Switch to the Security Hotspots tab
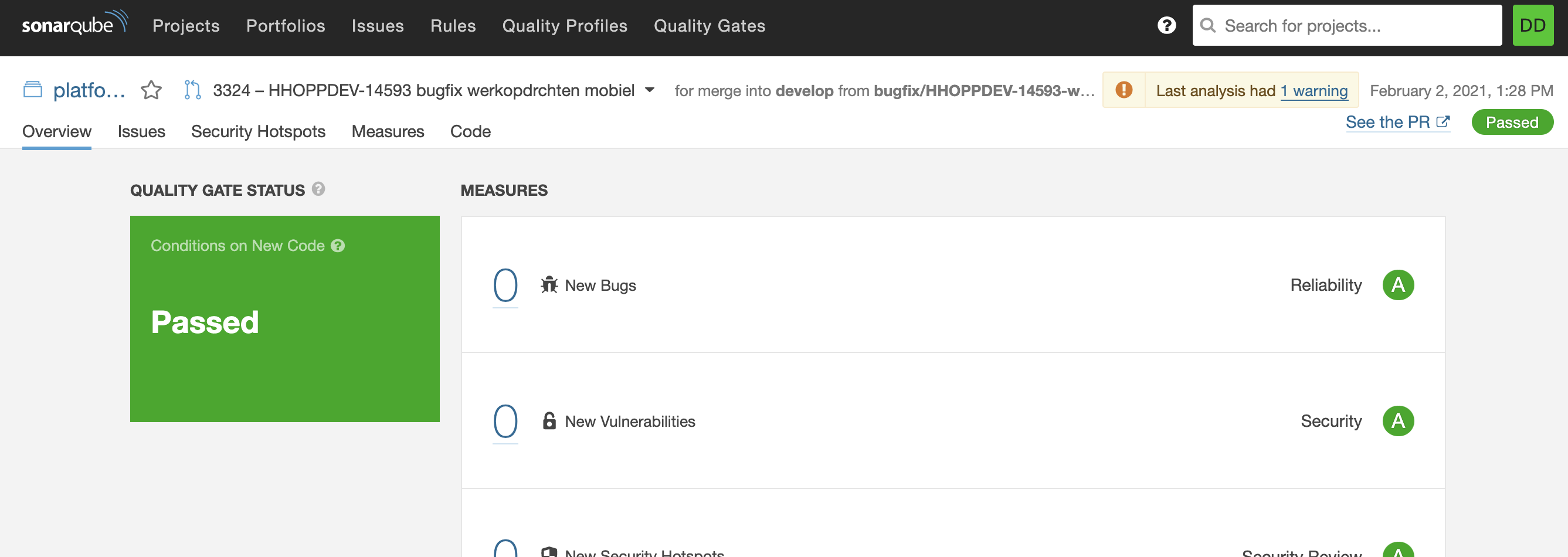The height and width of the screenshot is (557, 1568). (258, 131)
